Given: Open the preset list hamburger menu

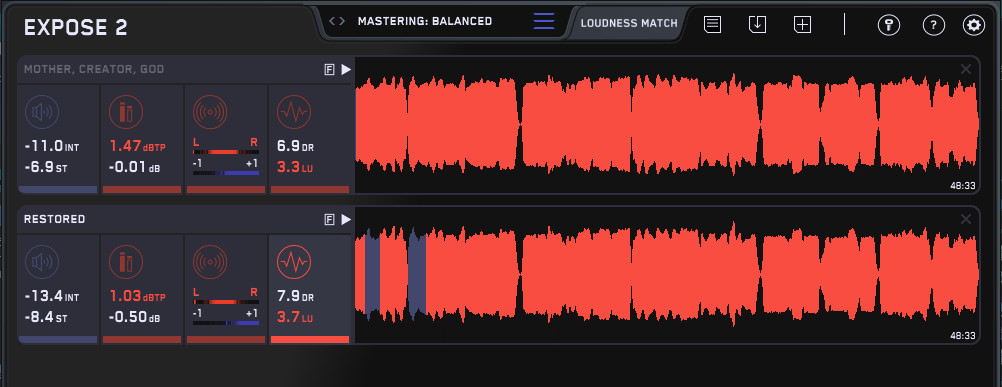Looking at the screenshot, I should coord(544,21).
